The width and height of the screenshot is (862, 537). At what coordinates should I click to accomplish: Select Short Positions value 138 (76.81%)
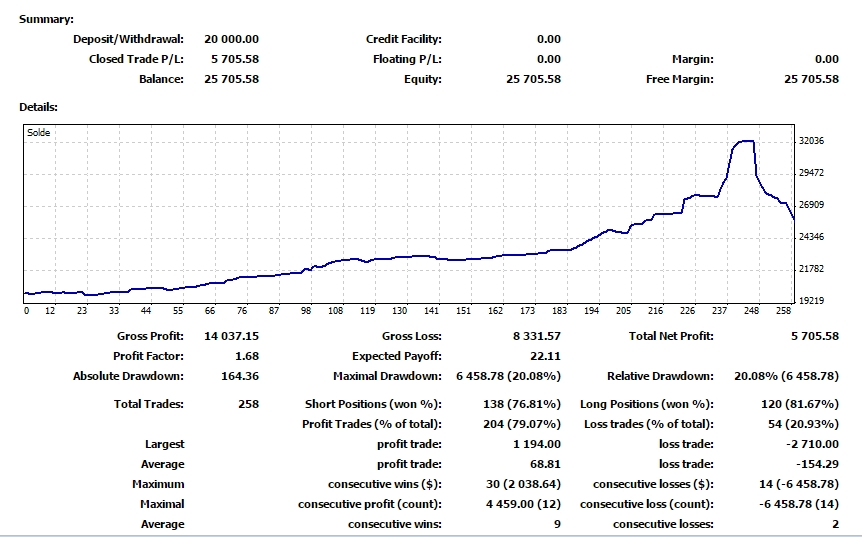pos(522,404)
